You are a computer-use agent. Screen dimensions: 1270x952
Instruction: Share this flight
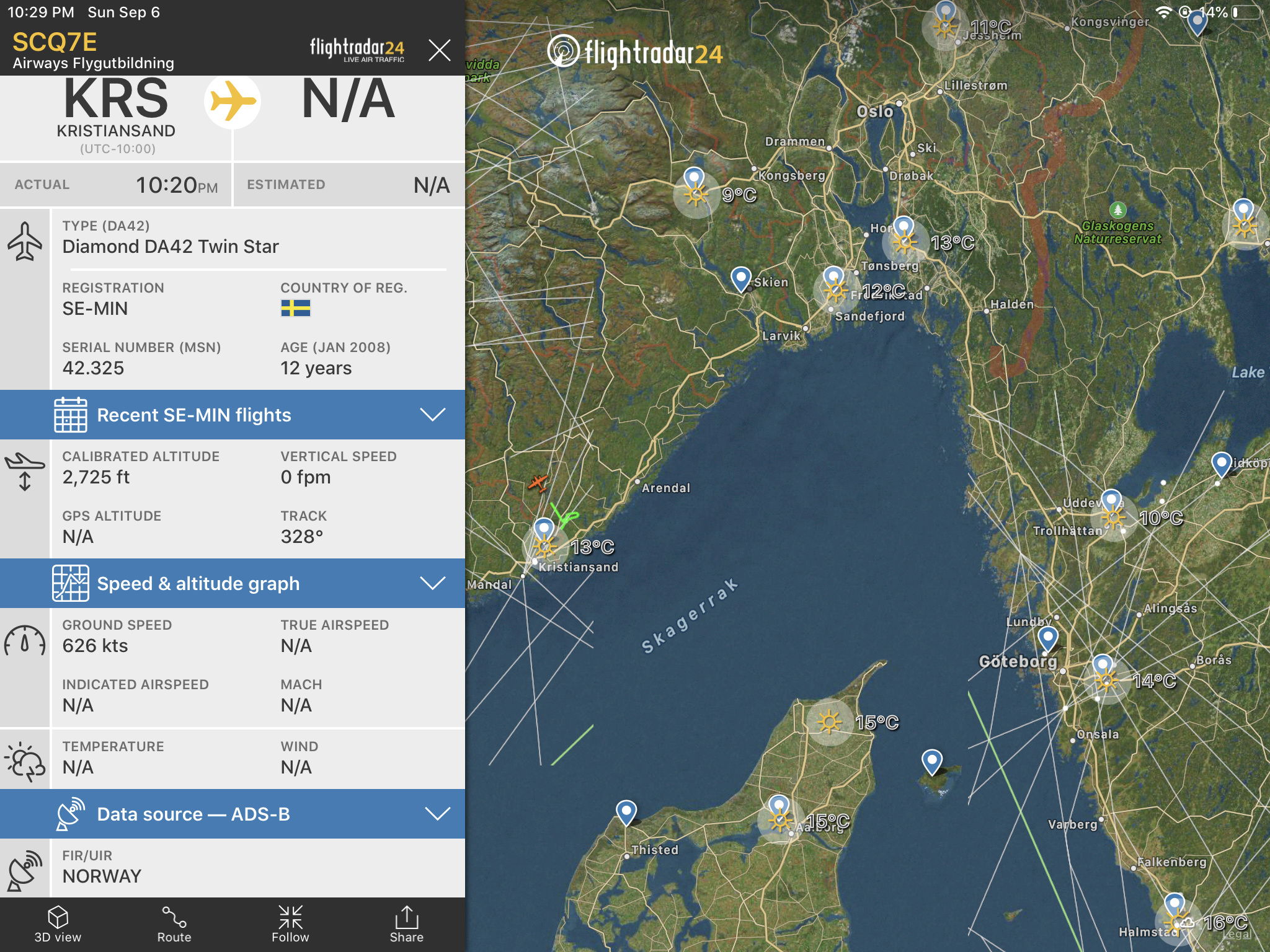click(406, 924)
